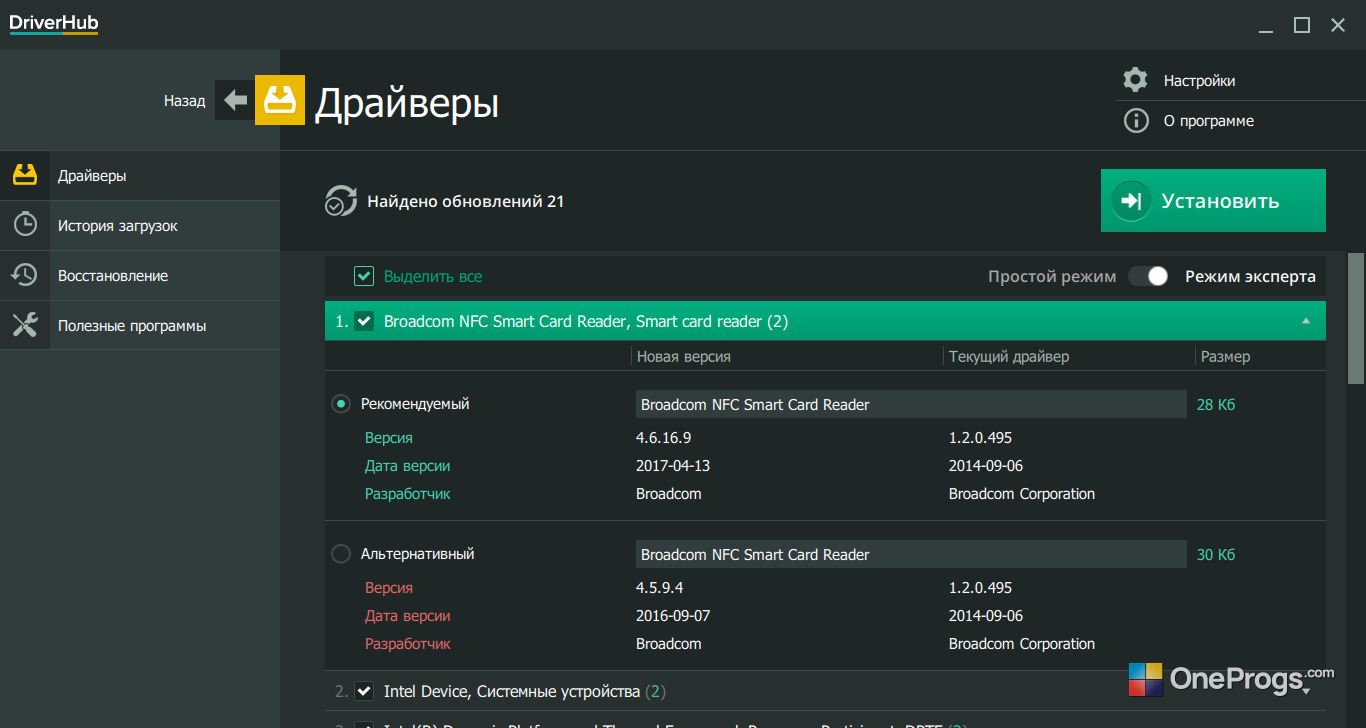
Task: Click Broadcom Corporation in the Рекомендуемый block
Action: [x=1022, y=494]
